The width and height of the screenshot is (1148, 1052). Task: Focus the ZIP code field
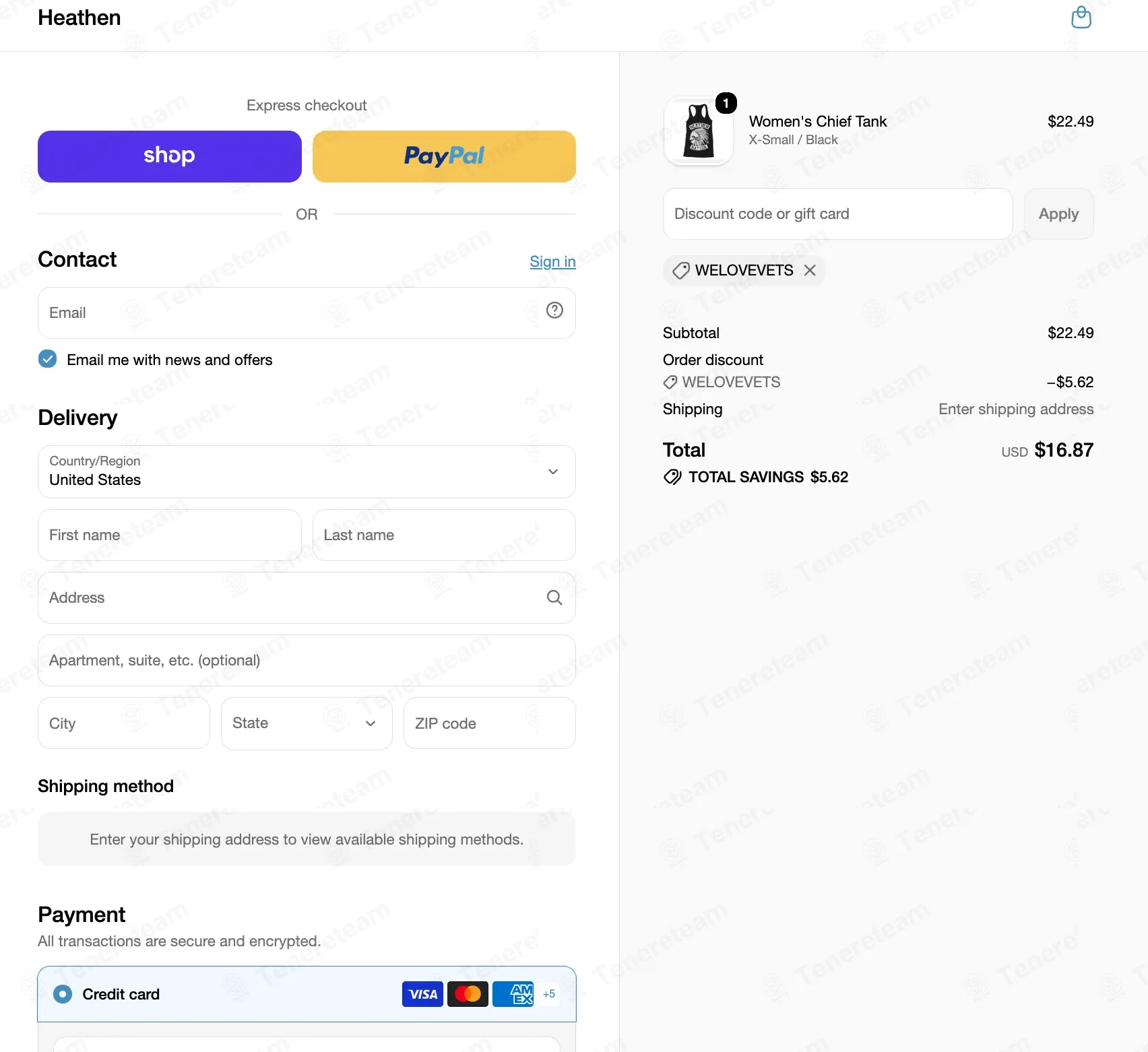(x=490, y=723)
